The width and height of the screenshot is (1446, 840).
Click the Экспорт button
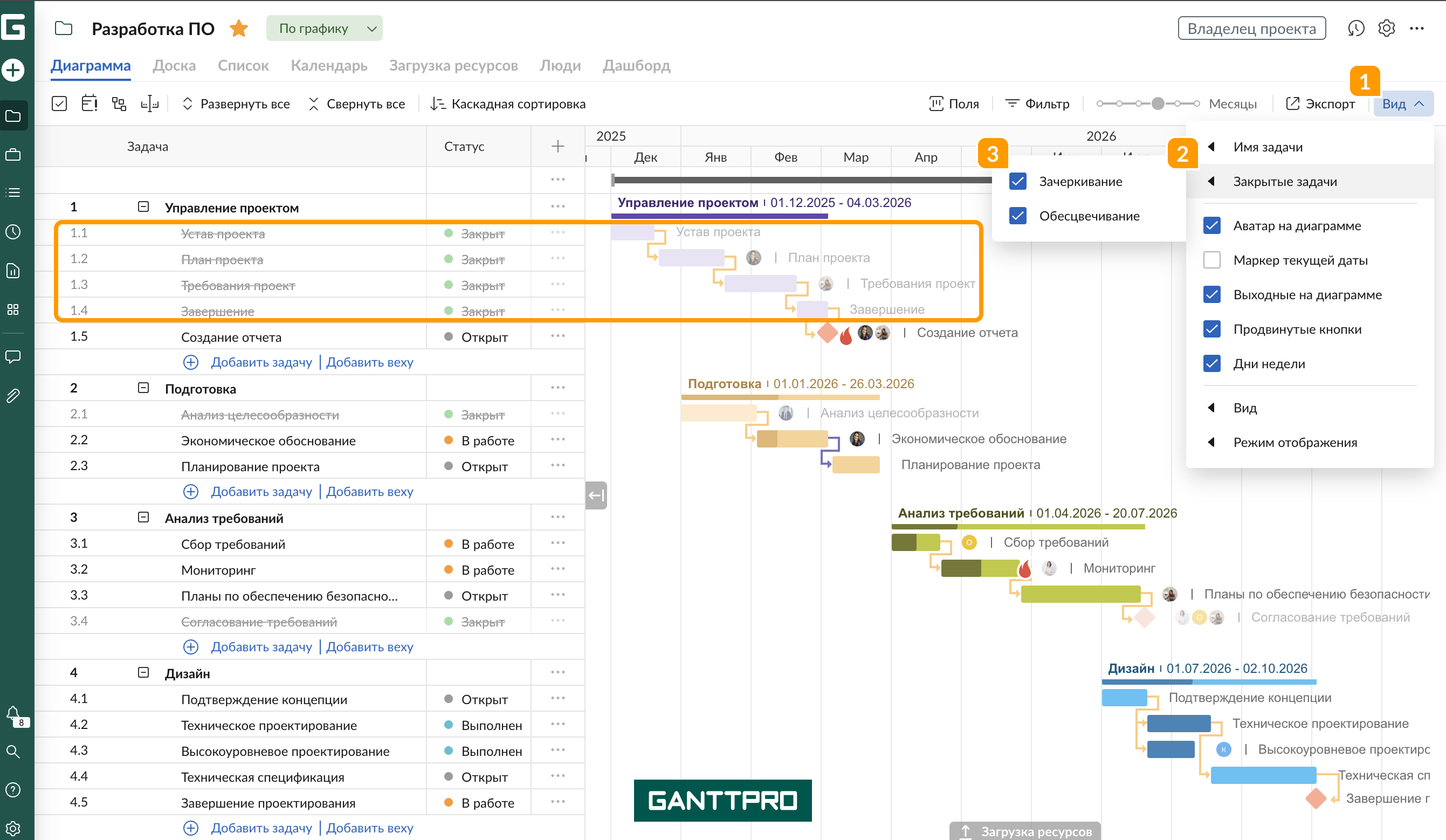click(1320, 104)
